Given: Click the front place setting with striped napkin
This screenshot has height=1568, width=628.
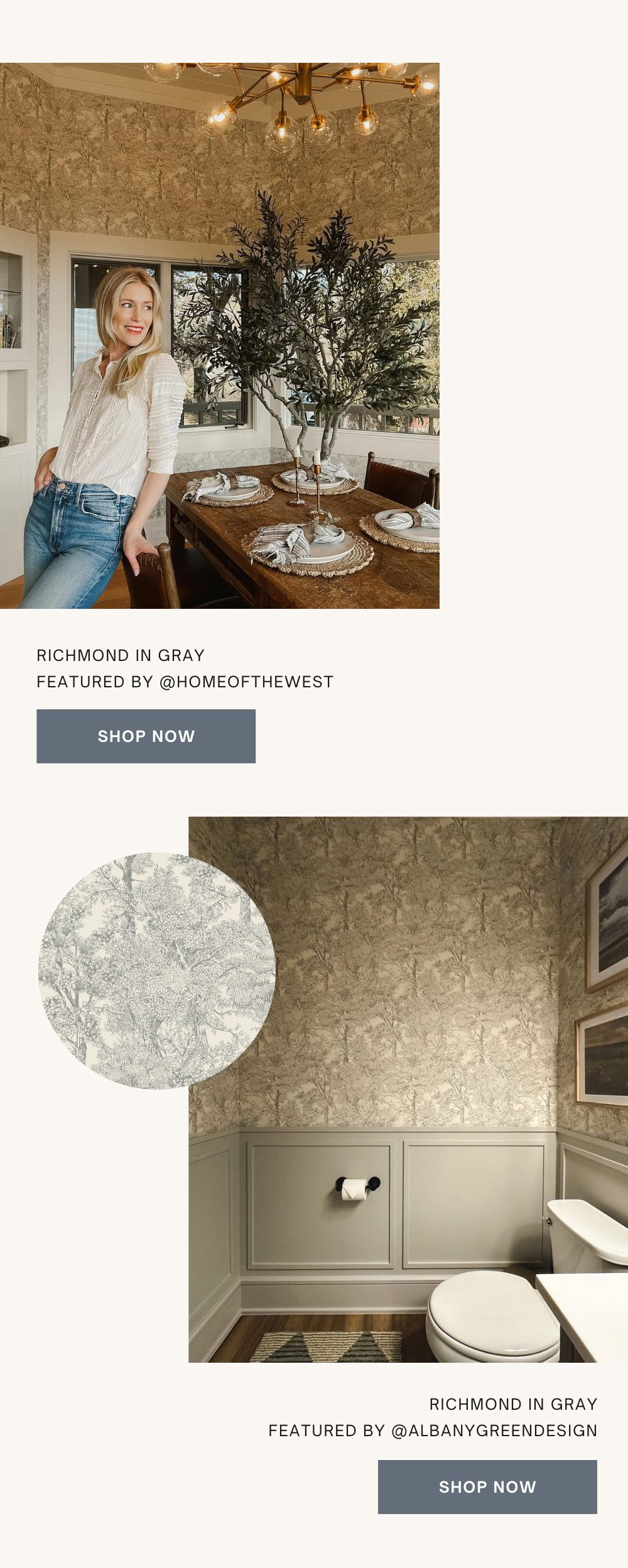Looking at the screenshot, I should pyautogui.click(x=308, y=546).
